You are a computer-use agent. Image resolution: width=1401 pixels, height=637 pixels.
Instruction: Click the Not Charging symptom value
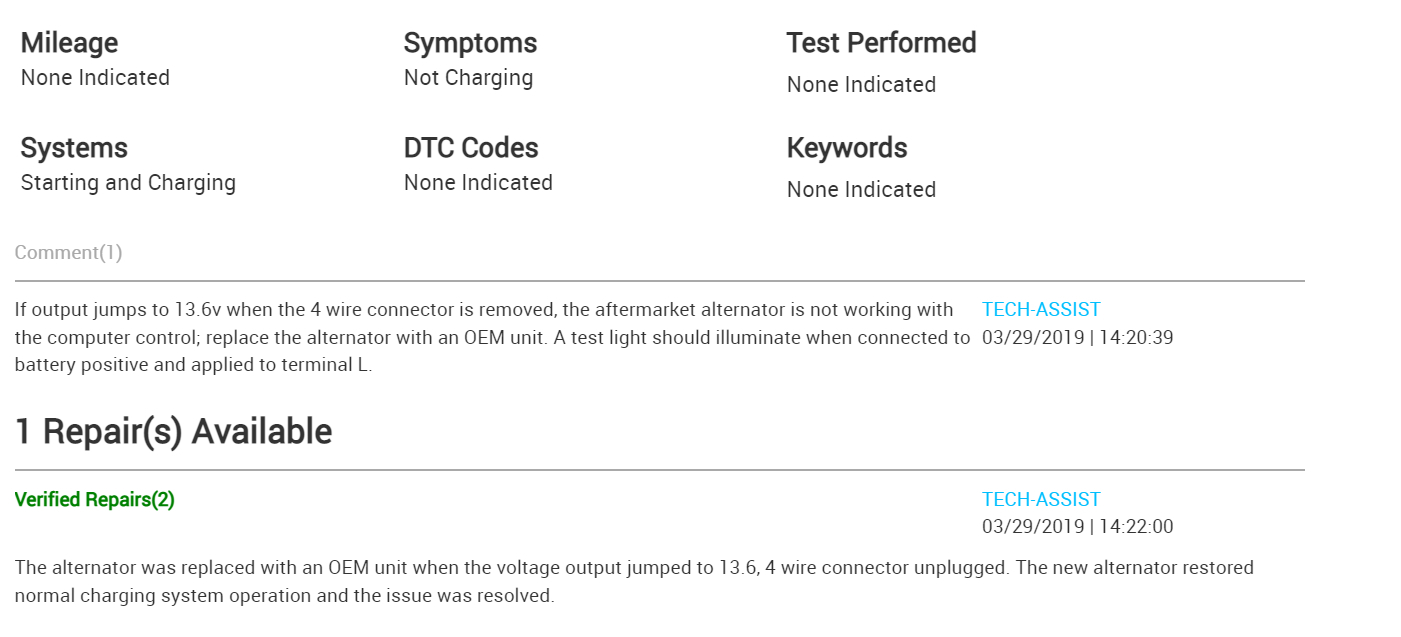pyautogui.click(x=468, y=78)
